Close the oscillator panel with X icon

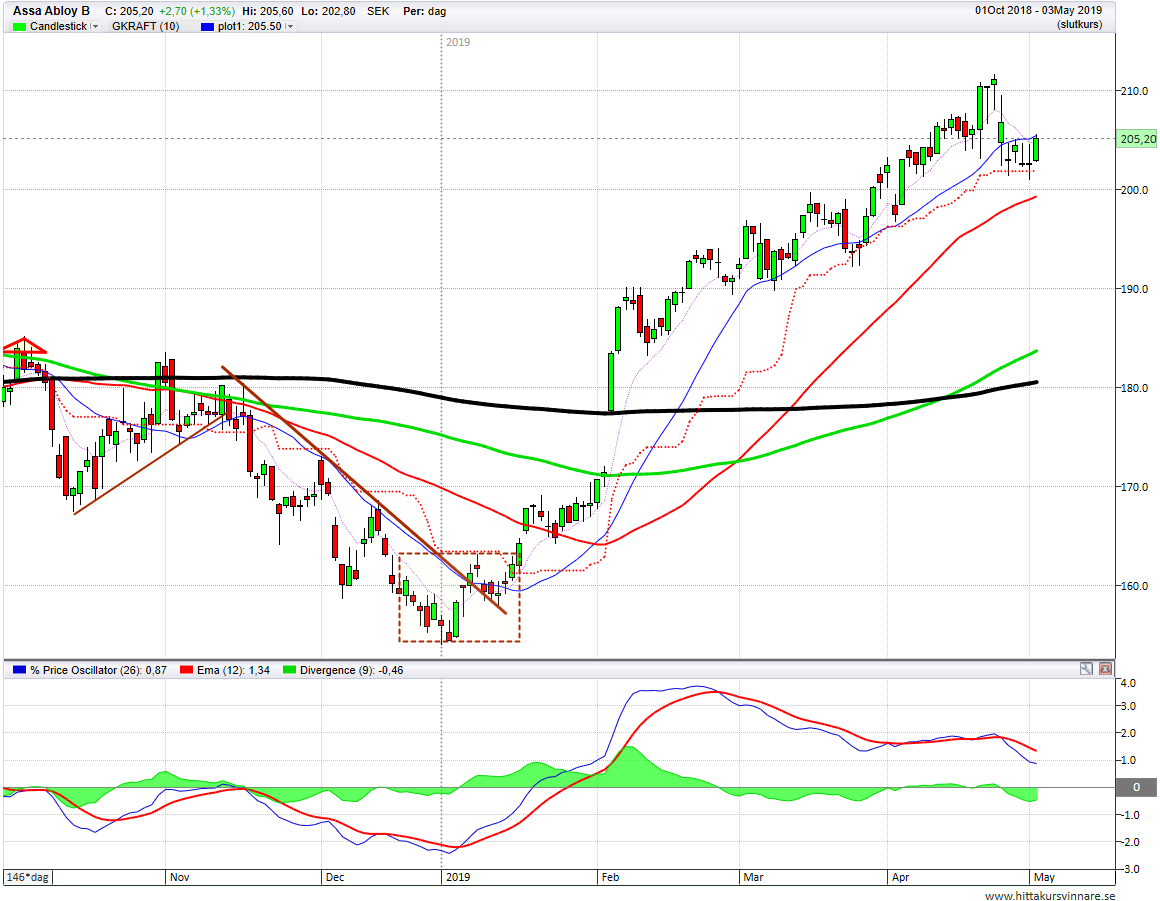coord(1105,669)
